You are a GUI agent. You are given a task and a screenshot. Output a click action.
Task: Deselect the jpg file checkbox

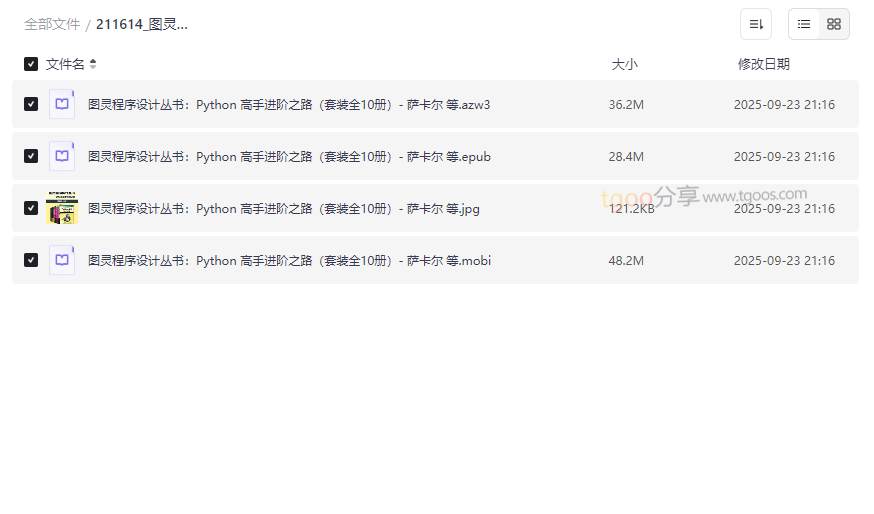(31, 208)
